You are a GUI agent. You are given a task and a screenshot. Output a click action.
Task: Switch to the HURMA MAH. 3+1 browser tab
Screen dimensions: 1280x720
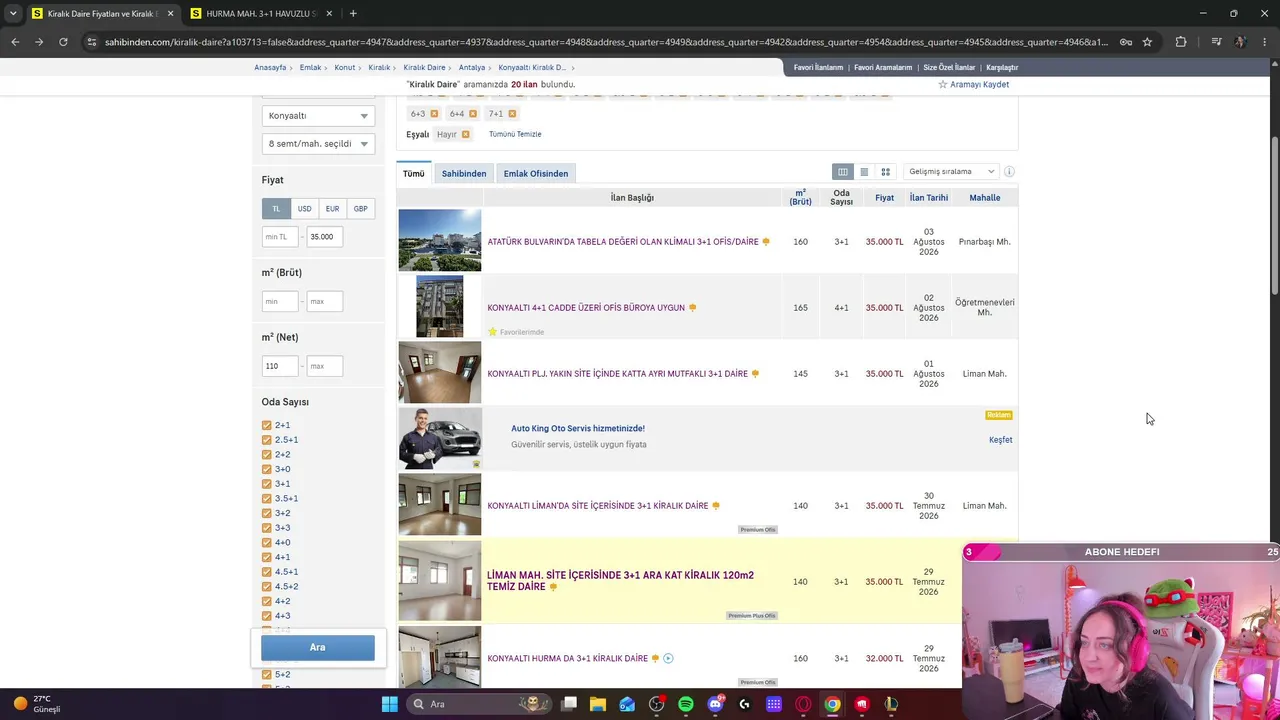[x=260, y=13]
